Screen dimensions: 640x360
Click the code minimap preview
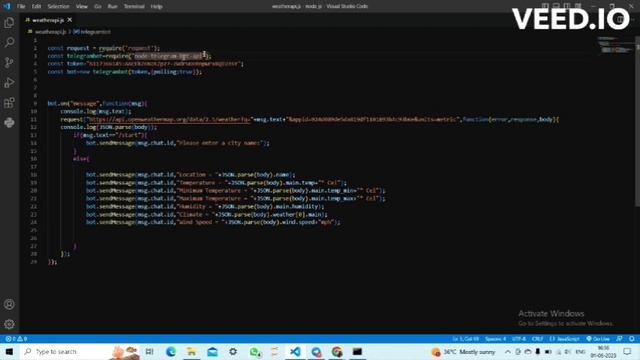pyautogui.click(x=615, y=45)
